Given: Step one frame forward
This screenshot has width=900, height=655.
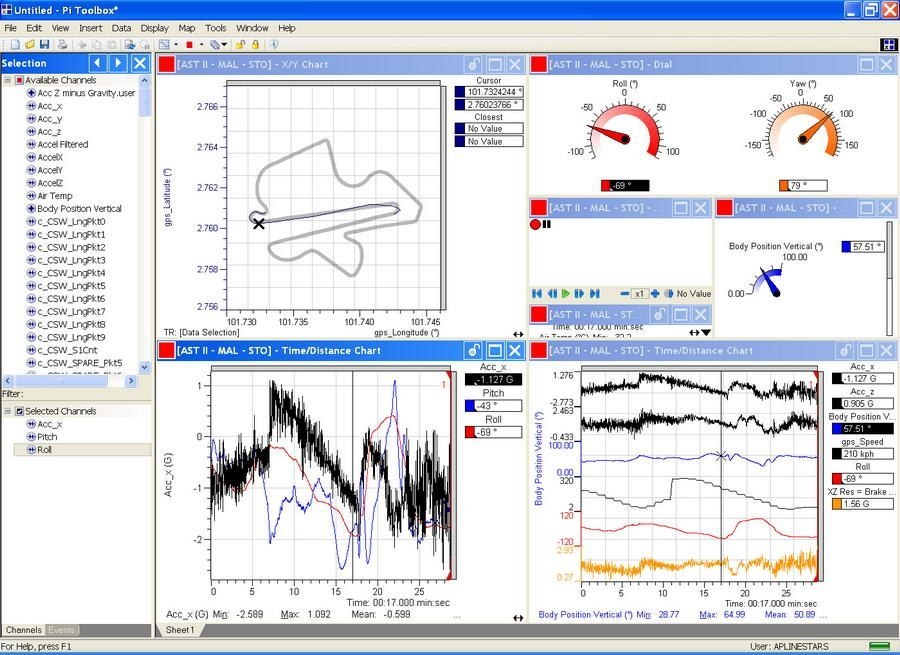Looking at the screenshot, I should pyautogui.click(x=579, y=293).
